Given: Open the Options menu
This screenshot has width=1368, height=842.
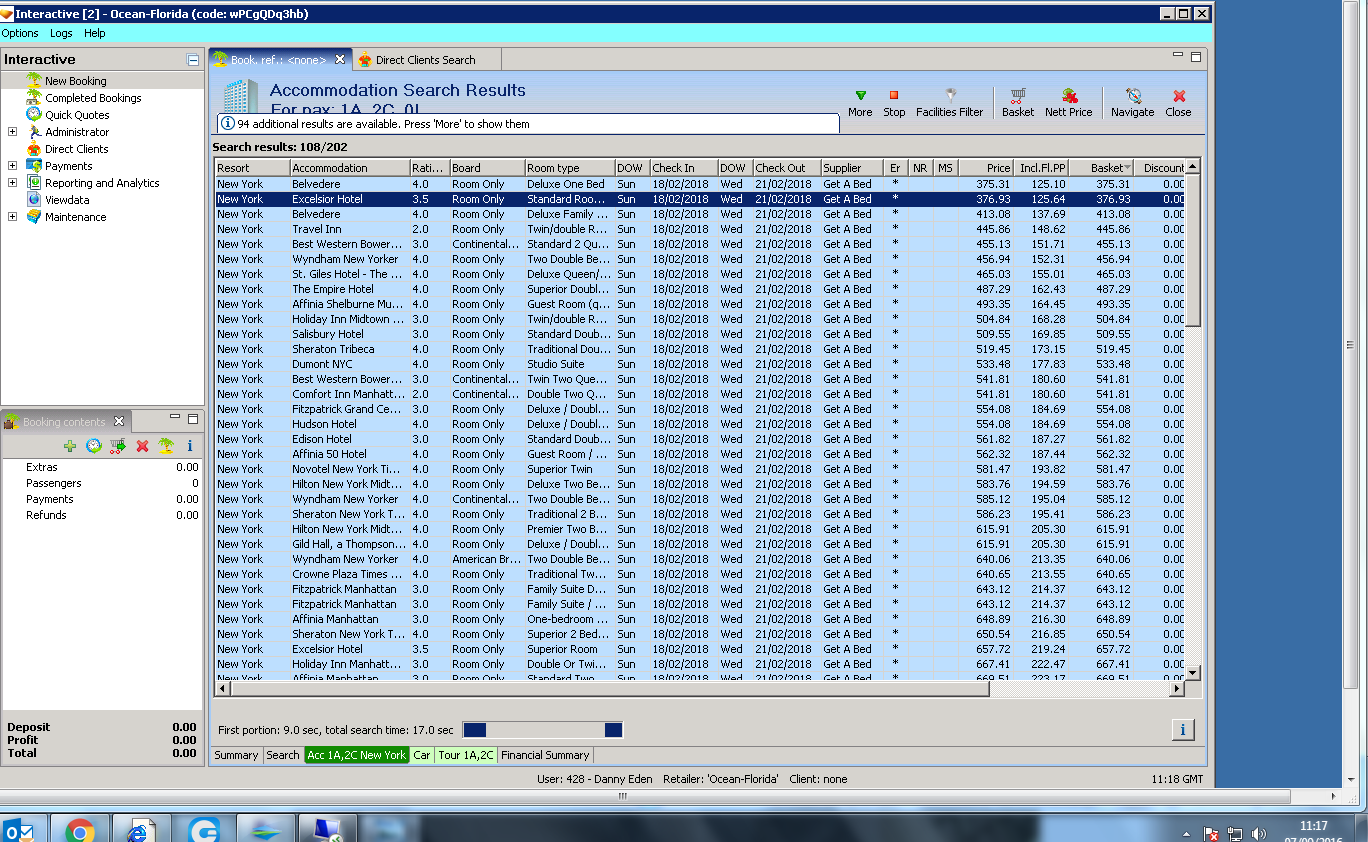Looking at the screenshot, I should point(20,33).
